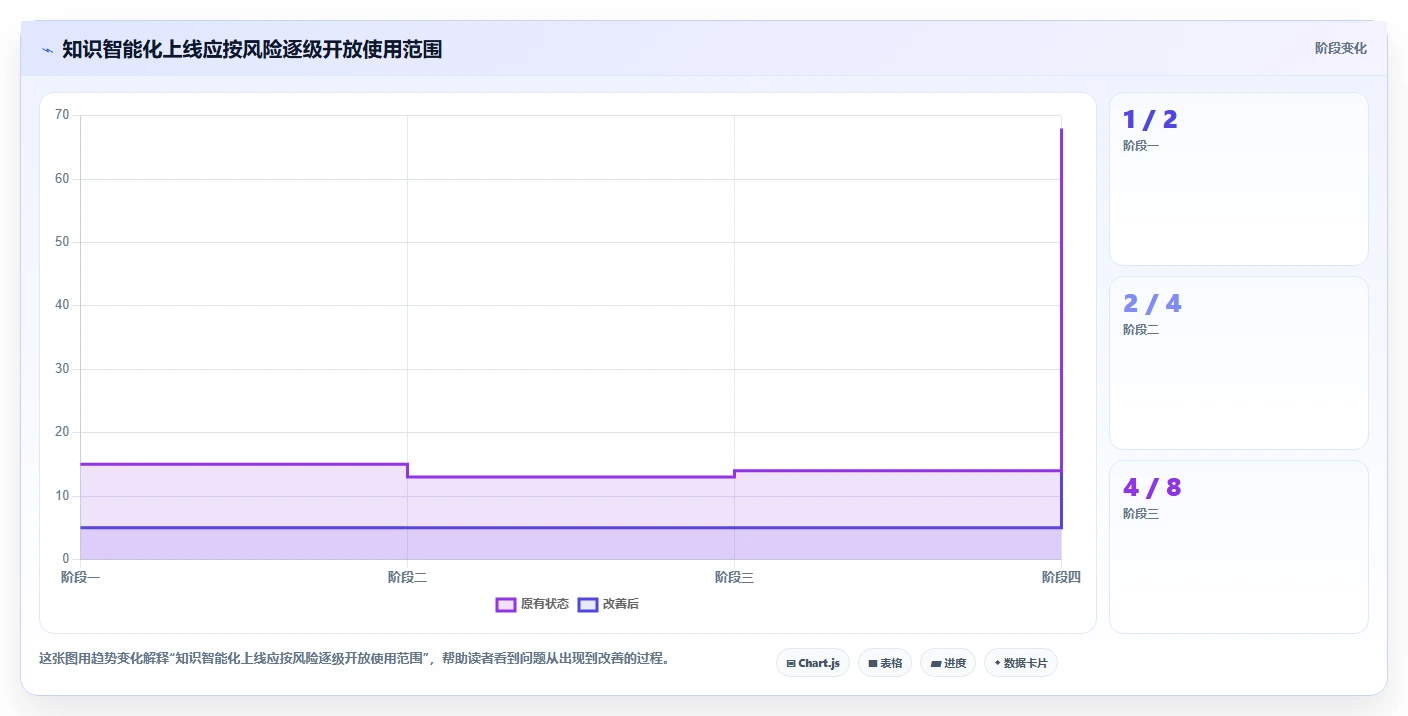
Task: Toggle the 原有状态 legend swatch
Action: (x=506, y=604)
